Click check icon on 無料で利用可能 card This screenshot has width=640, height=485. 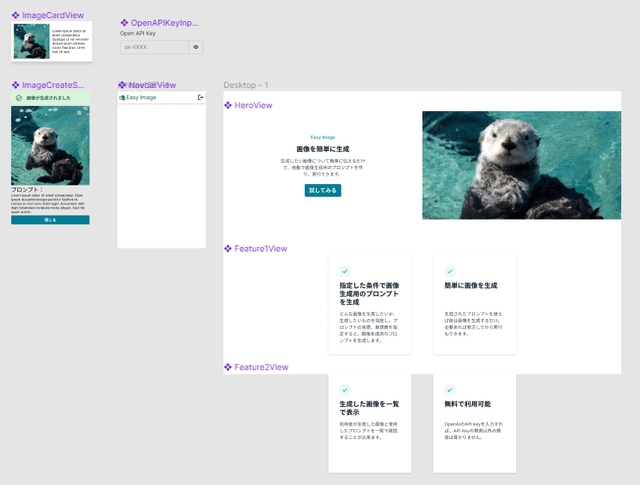click(x=450, y=389)
